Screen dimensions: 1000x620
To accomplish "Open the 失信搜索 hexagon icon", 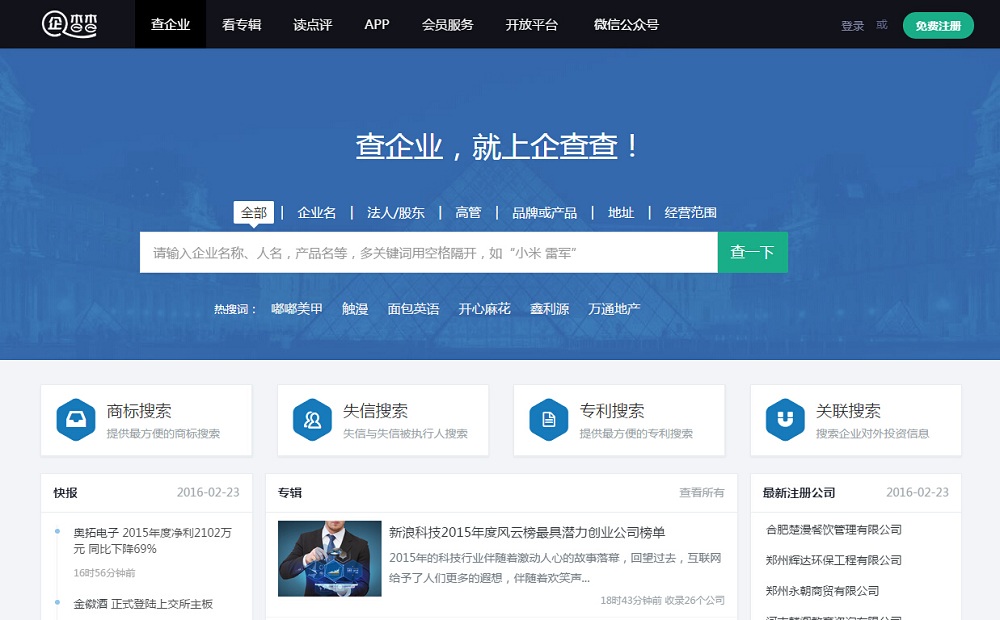I will pyautogui.click(x=312, y=420).
